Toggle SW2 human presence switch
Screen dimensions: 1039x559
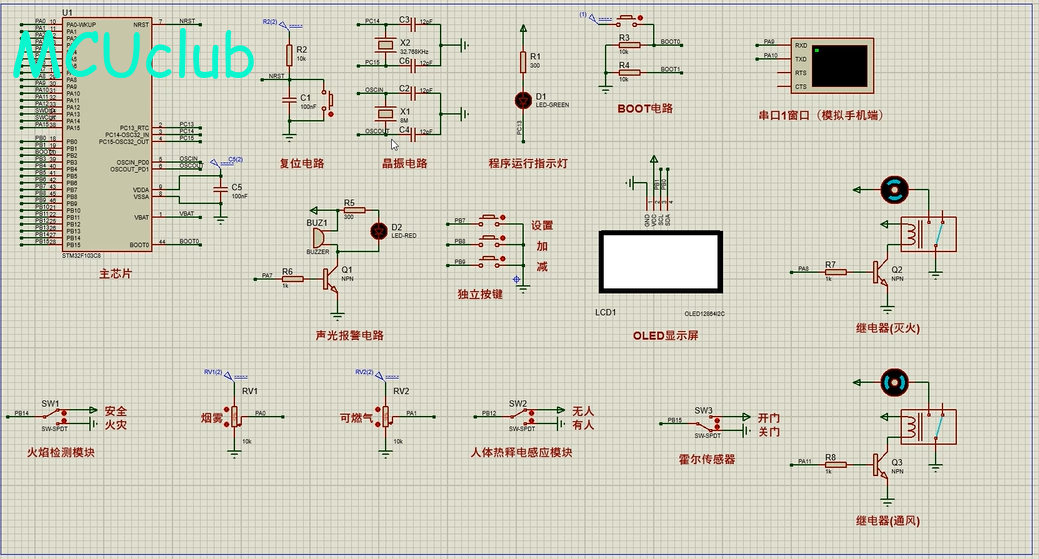pyautogui.click(x=522, y=417)
